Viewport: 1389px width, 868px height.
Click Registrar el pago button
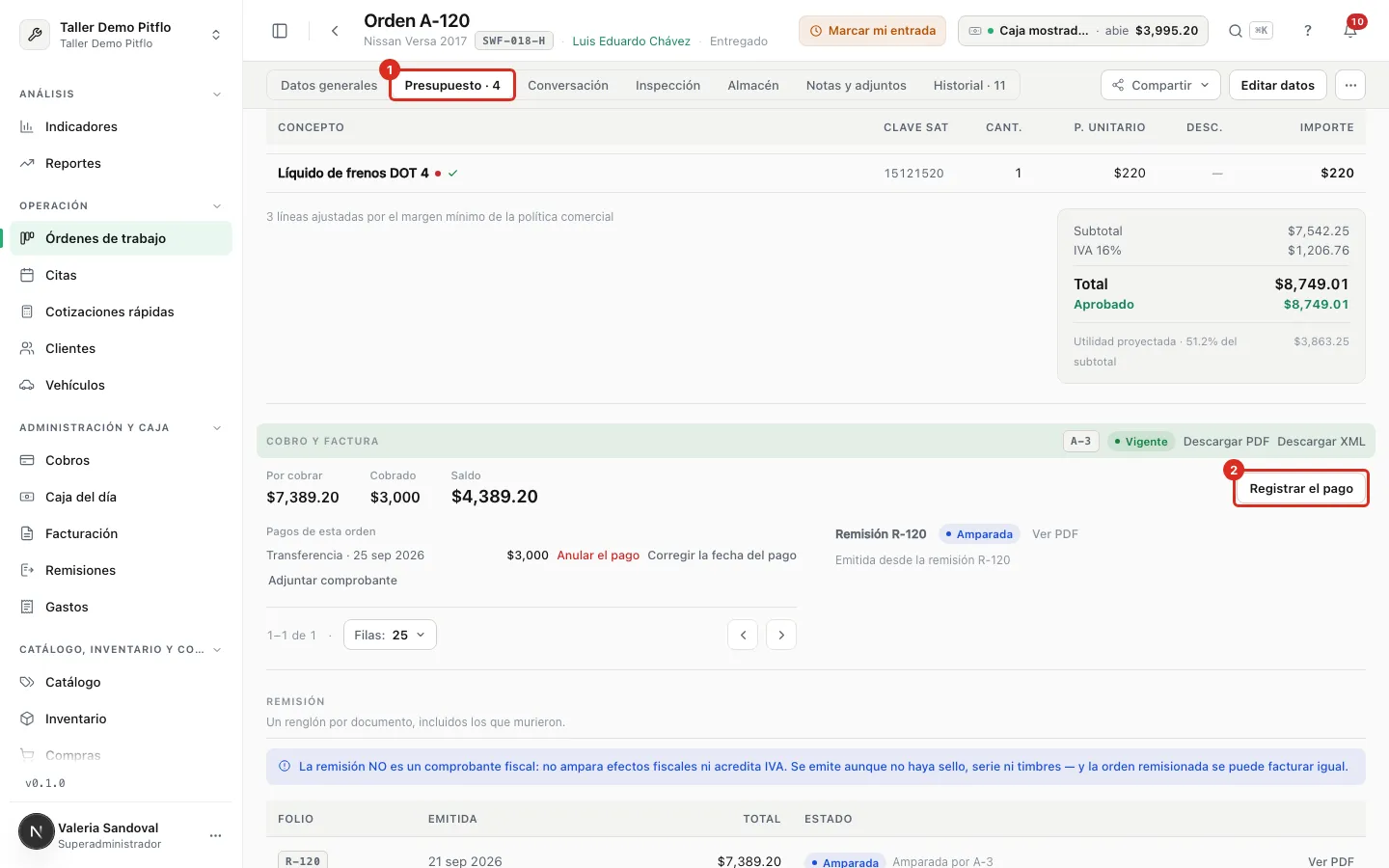point(1301,488)
